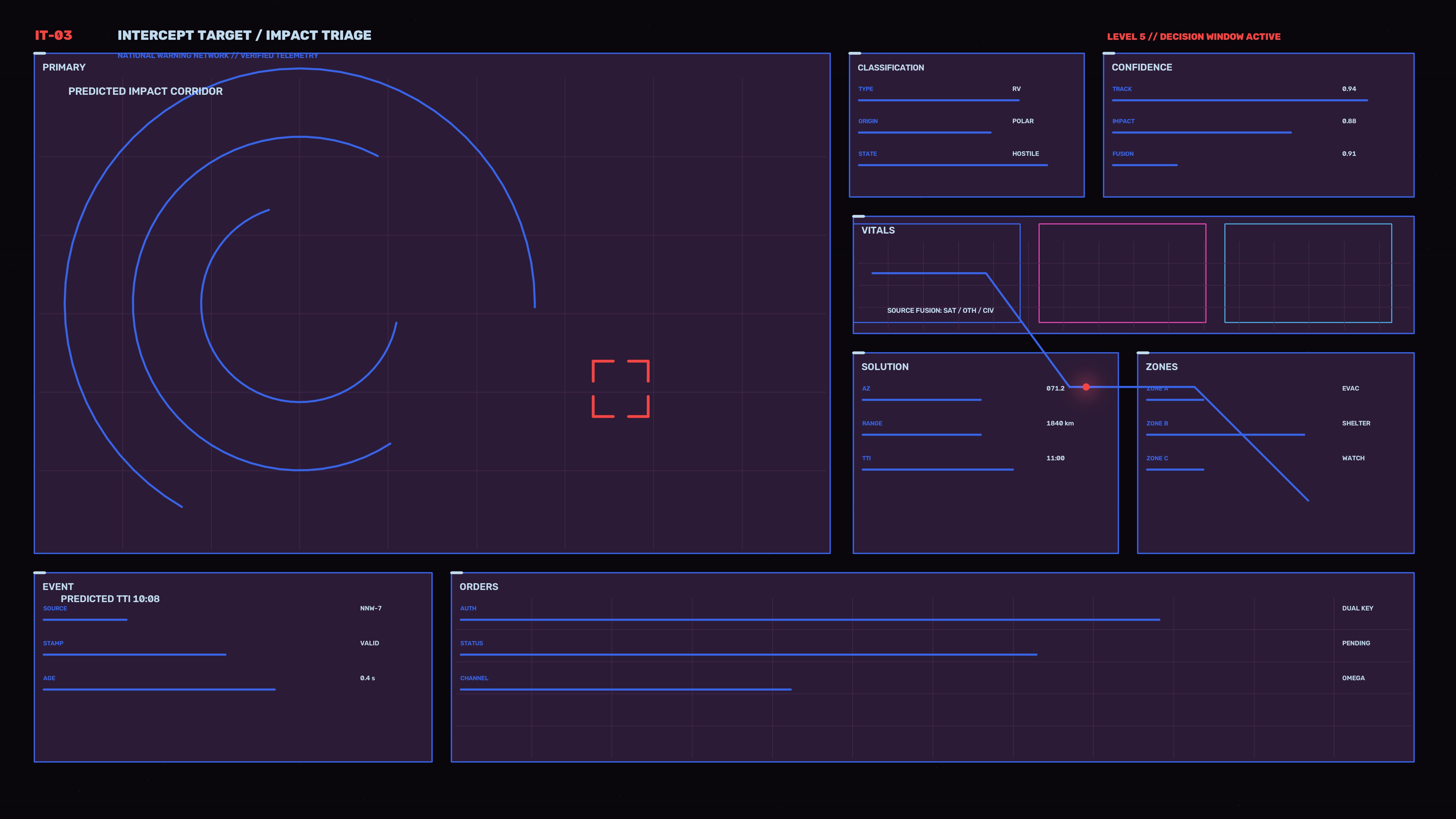Click the CHANNEL bar in Orders
The height and width of the screenshot is (819, 1456).
(626, 690)
